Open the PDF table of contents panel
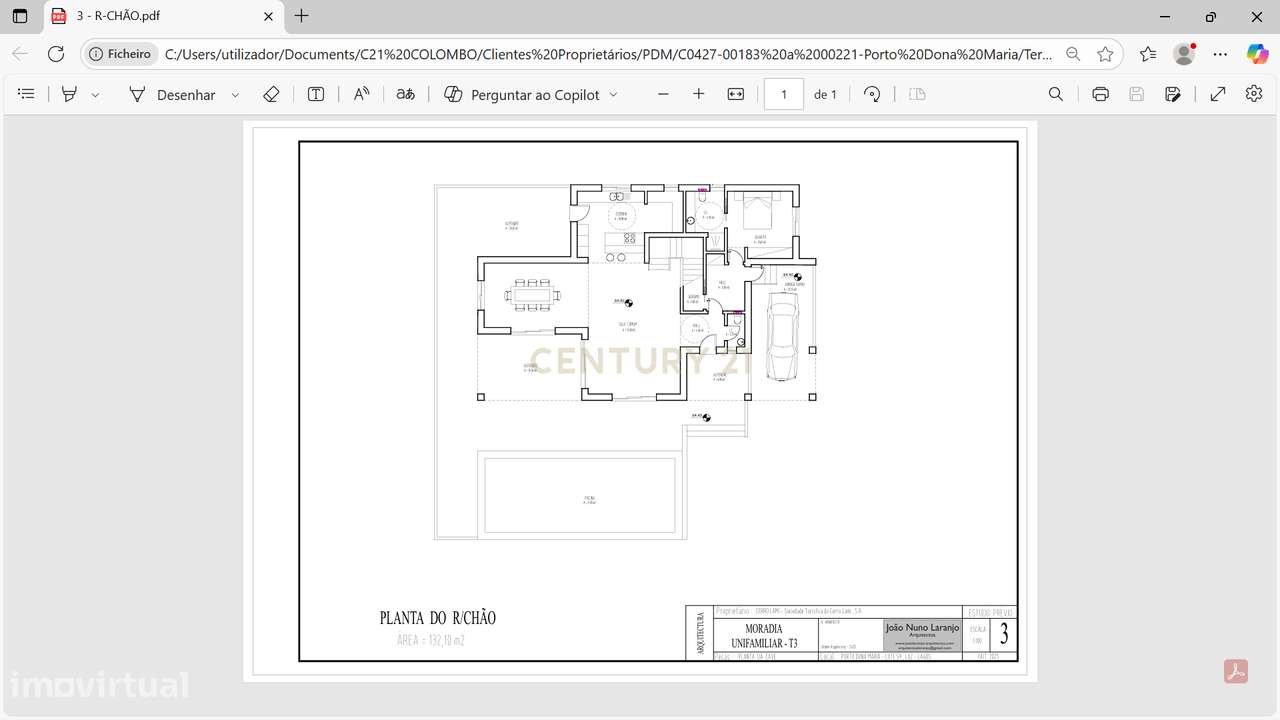Viewport: 1280px width, 720px height. tap(26, 94)
